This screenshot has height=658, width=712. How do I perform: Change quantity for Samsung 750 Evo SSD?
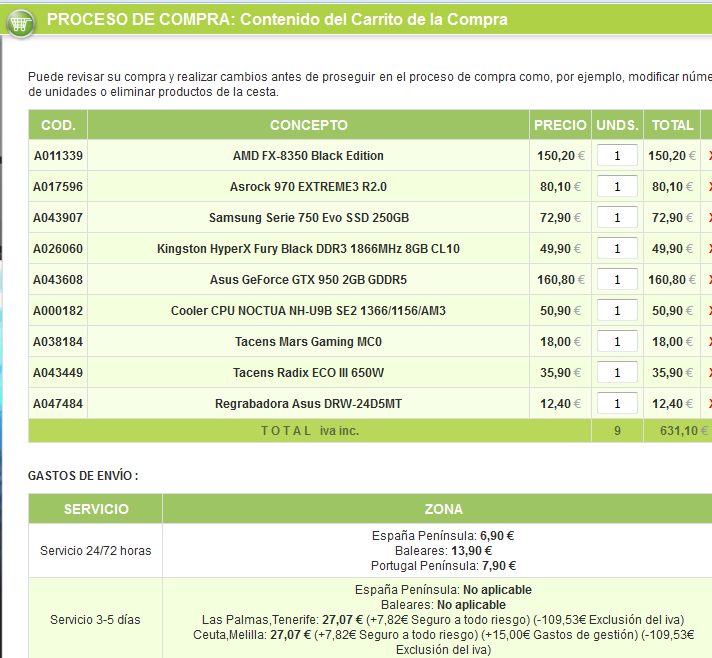pos(617,218)
